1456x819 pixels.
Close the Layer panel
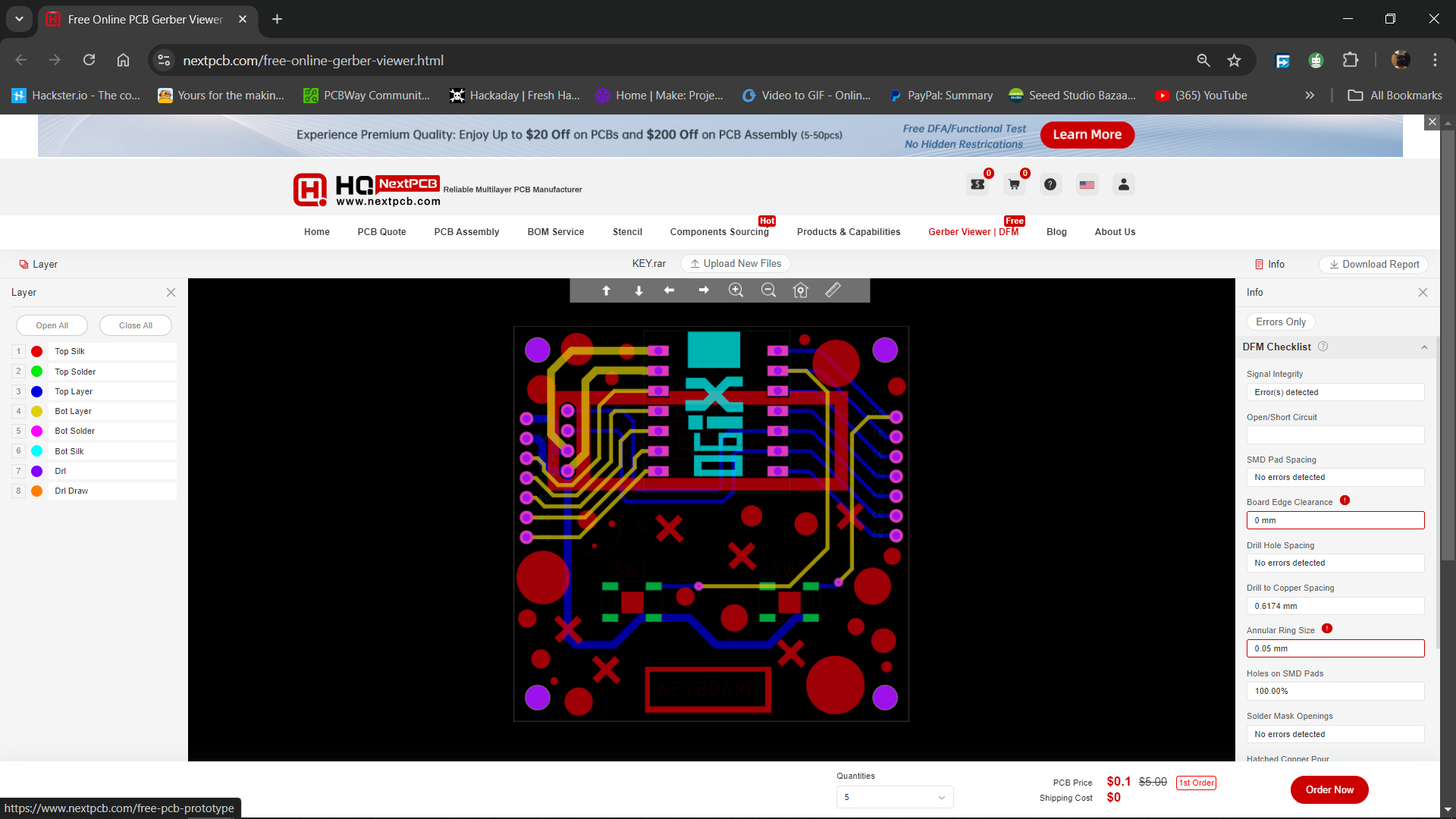tap(171, 293)
